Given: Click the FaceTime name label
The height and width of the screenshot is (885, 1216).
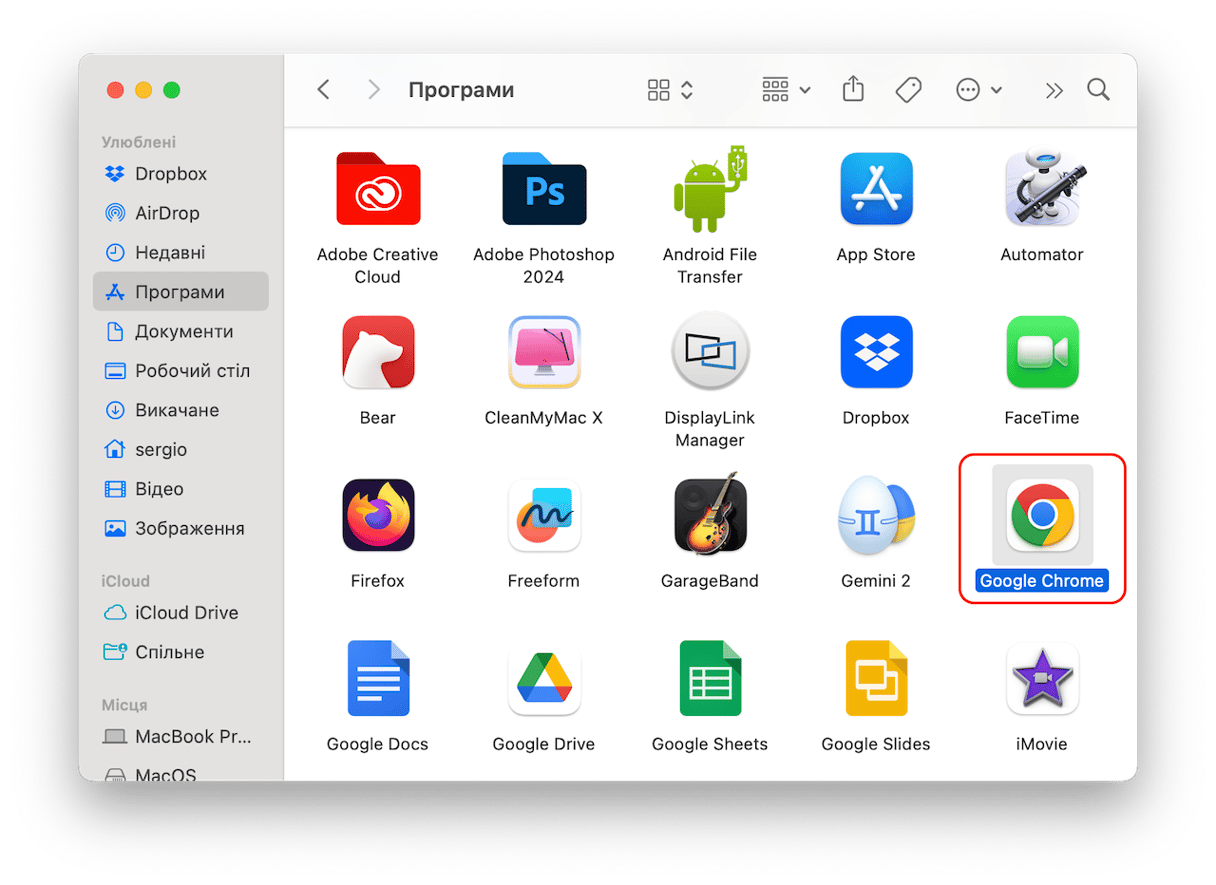Looking at the screenshot, I should [x=1042, y=418].
